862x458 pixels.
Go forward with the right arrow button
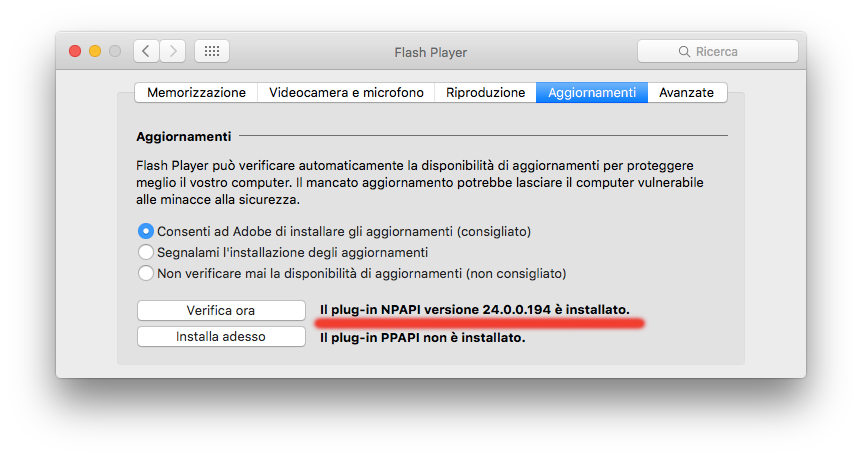click(173, 51)
